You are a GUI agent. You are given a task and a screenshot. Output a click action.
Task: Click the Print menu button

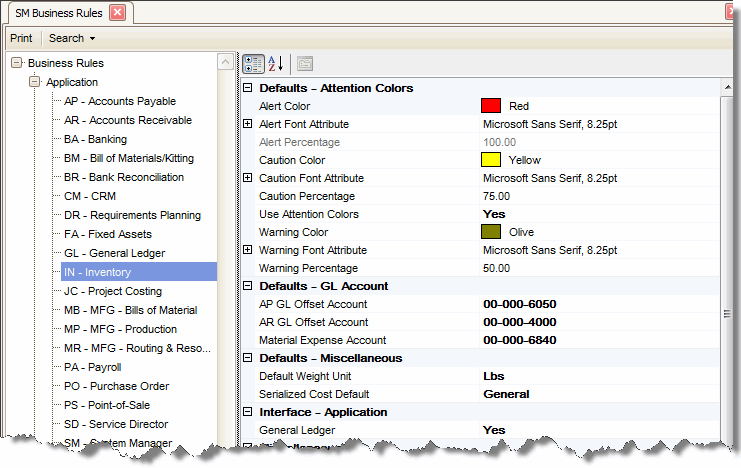tap(21, 38)
